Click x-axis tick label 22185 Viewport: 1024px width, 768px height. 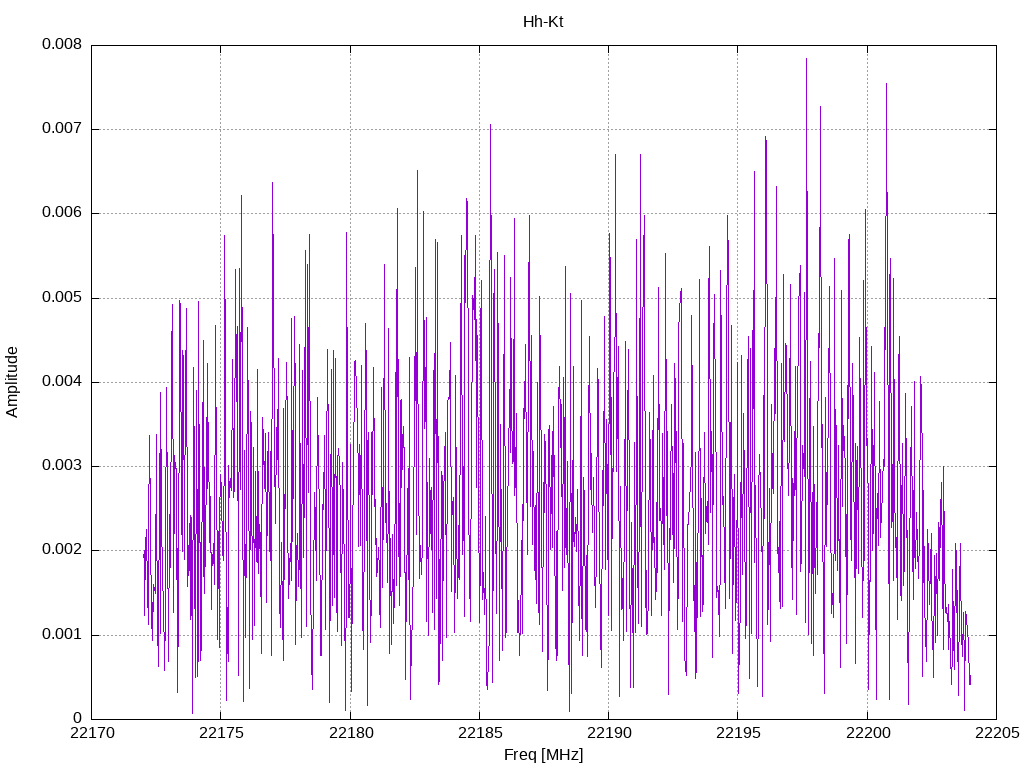click(480, 733)
